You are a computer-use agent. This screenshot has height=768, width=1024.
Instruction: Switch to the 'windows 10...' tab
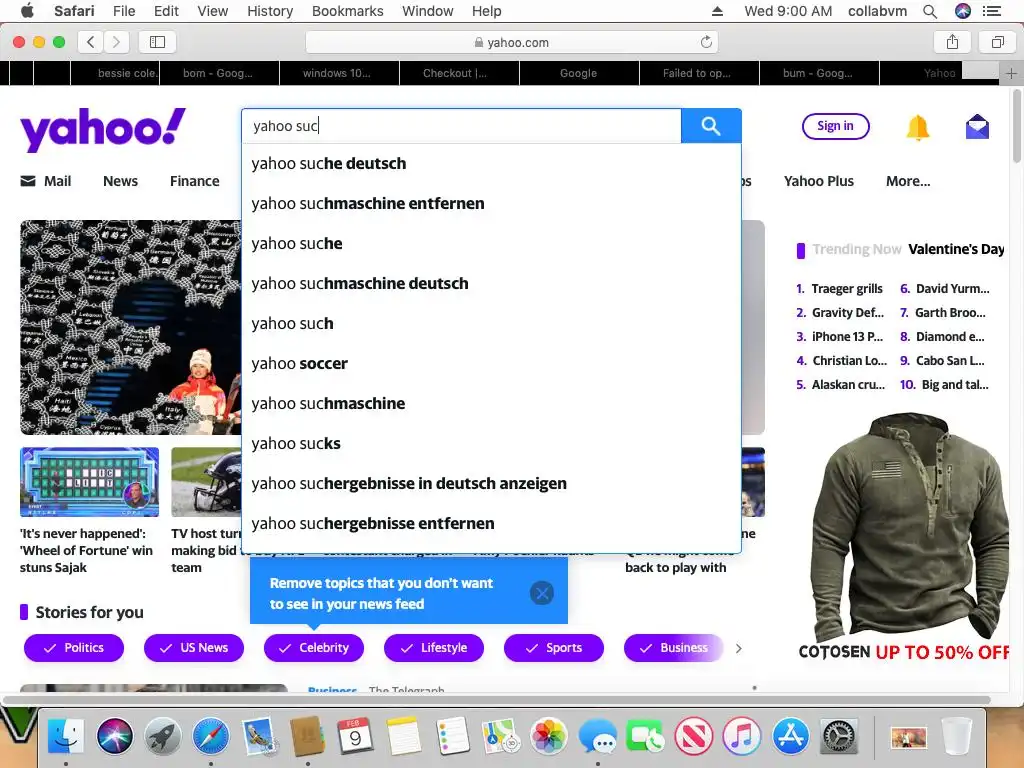(340, 73)
